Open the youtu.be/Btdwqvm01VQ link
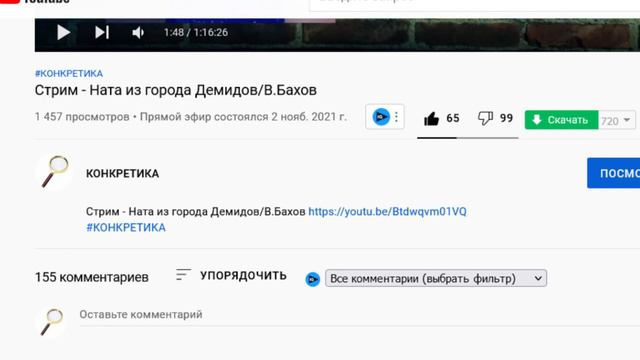The height and width of the screenshot is (360, 640). [387, 211]
